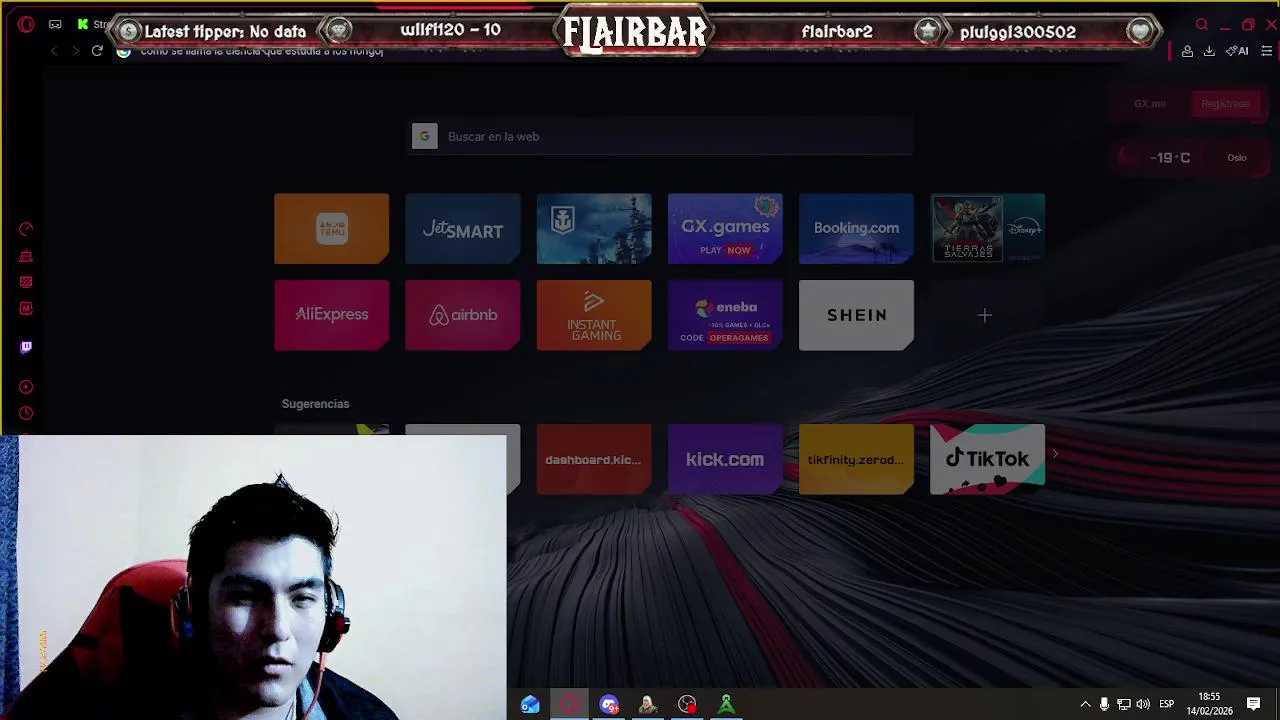1280x720 pixels.
Task: Go back to the previous page
Action: tap(54, 51)
